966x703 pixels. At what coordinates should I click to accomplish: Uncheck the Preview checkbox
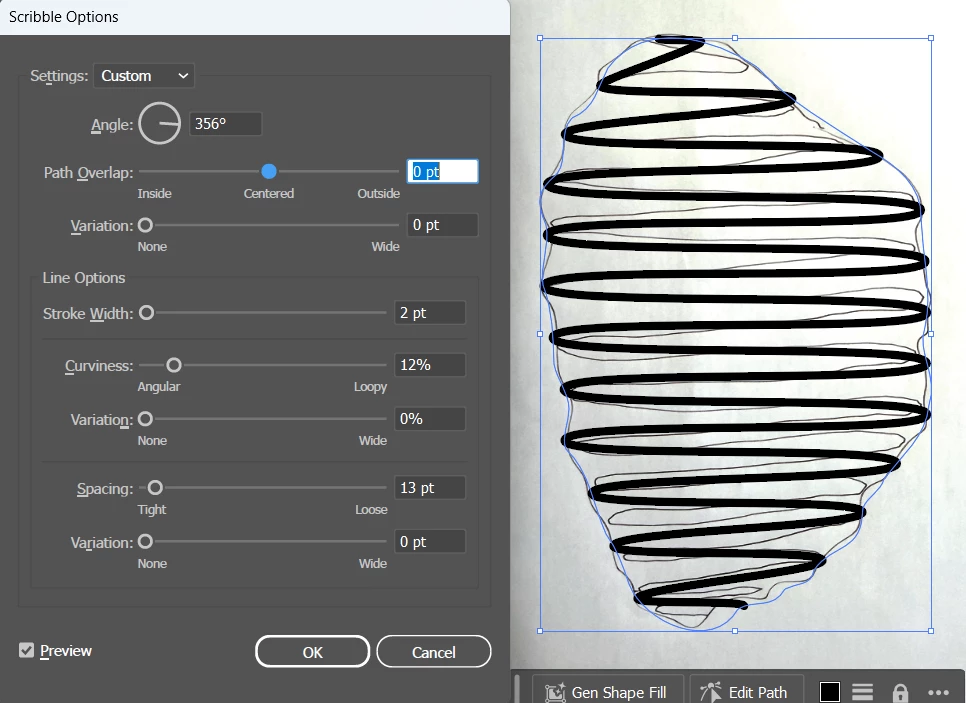[x=26, y=650]
